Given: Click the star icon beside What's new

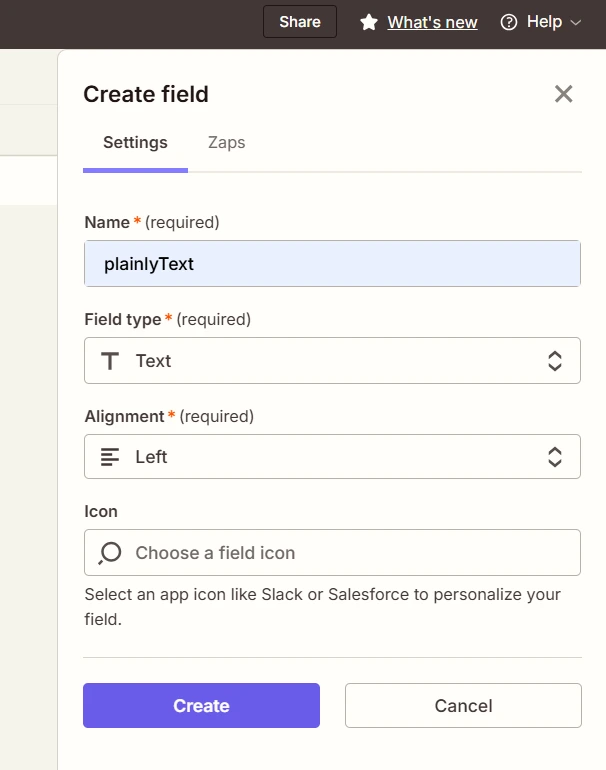Looking at the screenshot, I should [x=369, y=22].
